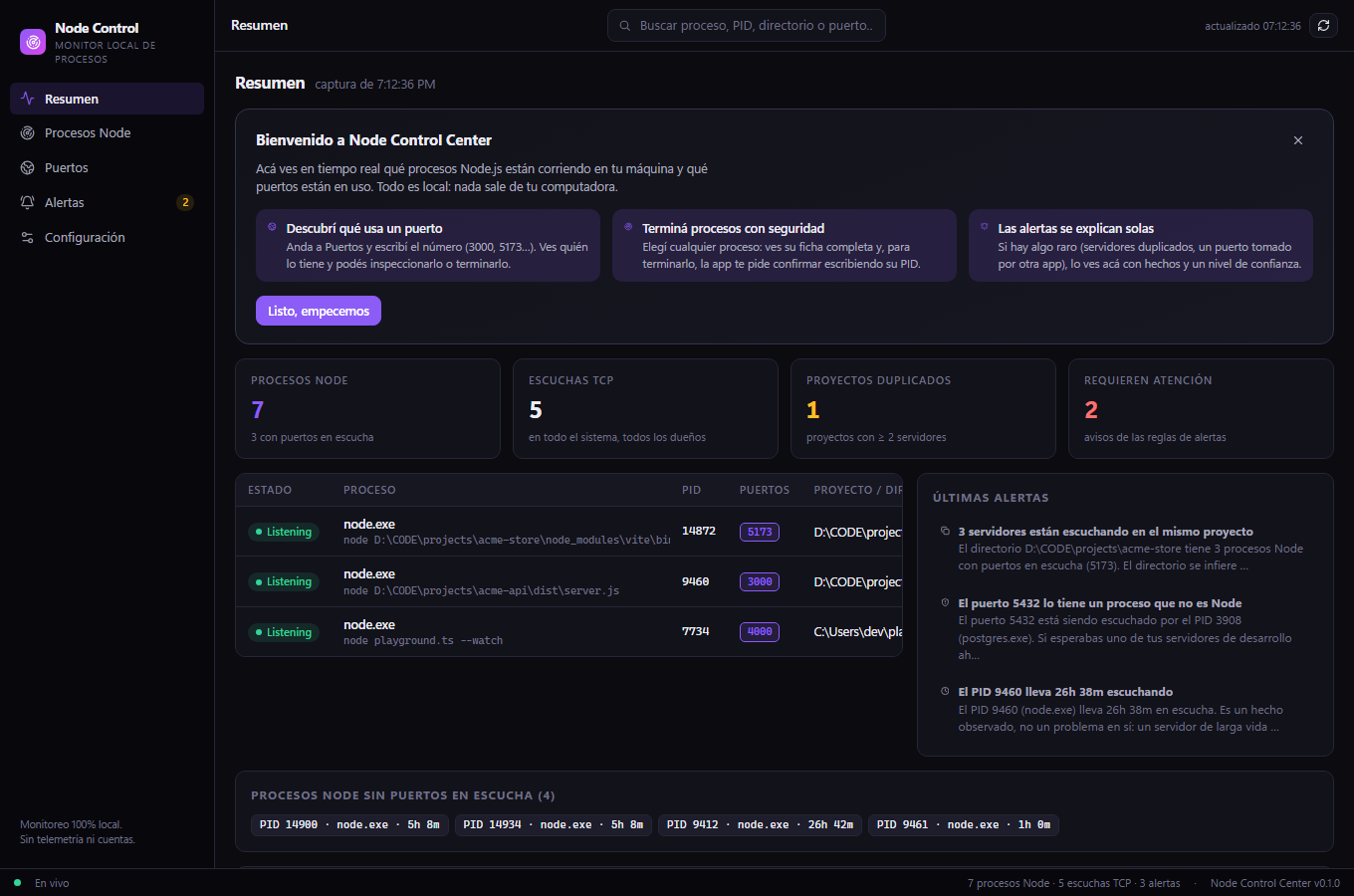
Task: Click the Node Control logo icon
Action: pyautogui.click(x=33, y=42)
